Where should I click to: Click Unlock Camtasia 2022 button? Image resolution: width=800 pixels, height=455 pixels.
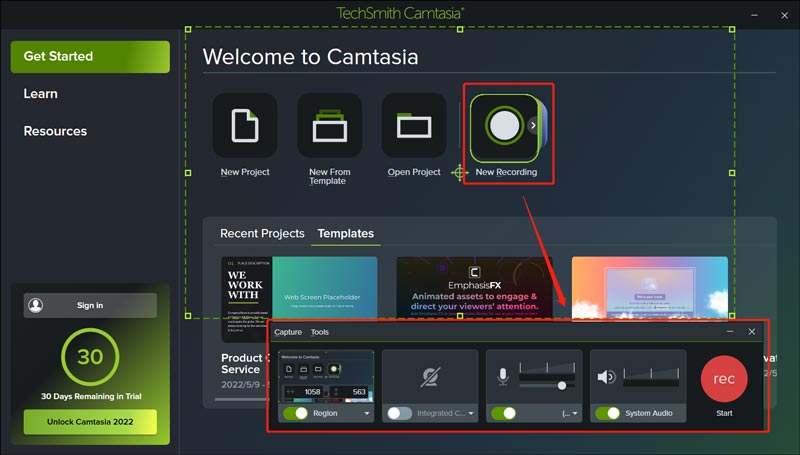tap(90, 422)
